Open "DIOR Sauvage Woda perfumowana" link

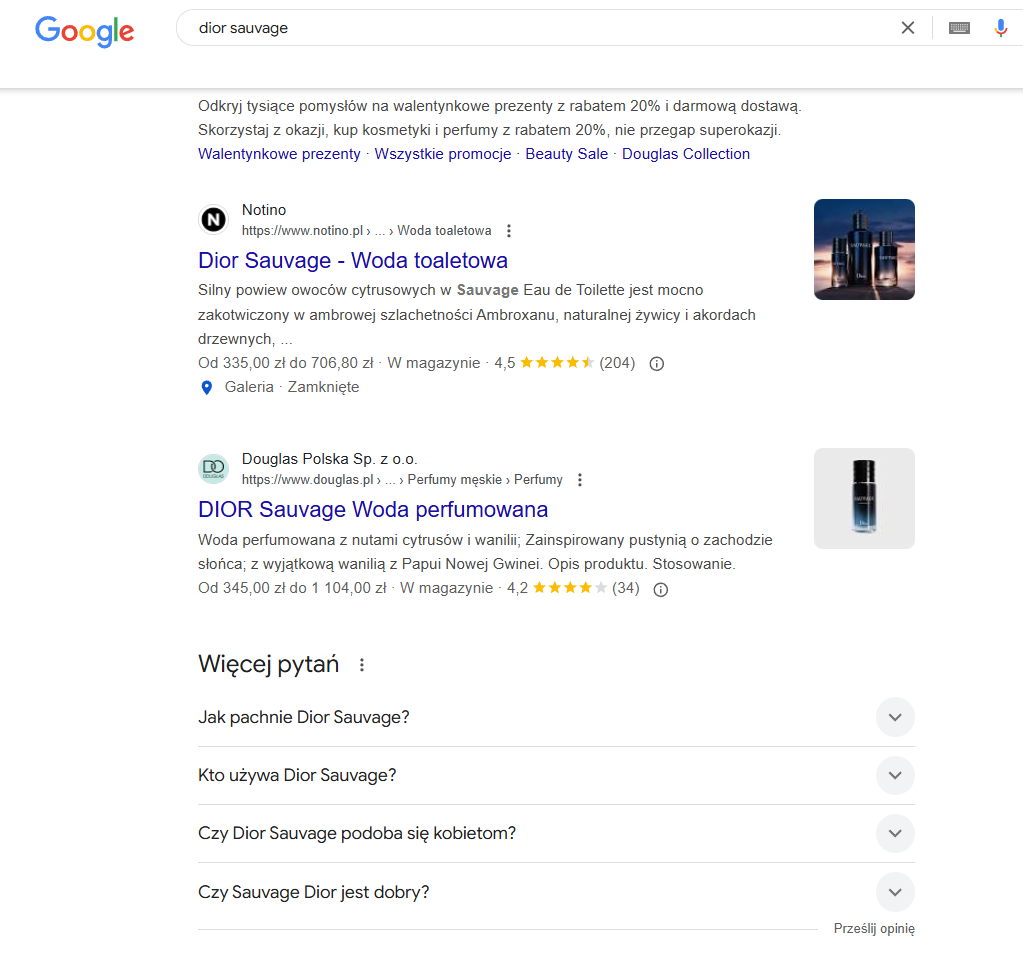[x=373, y=510]
